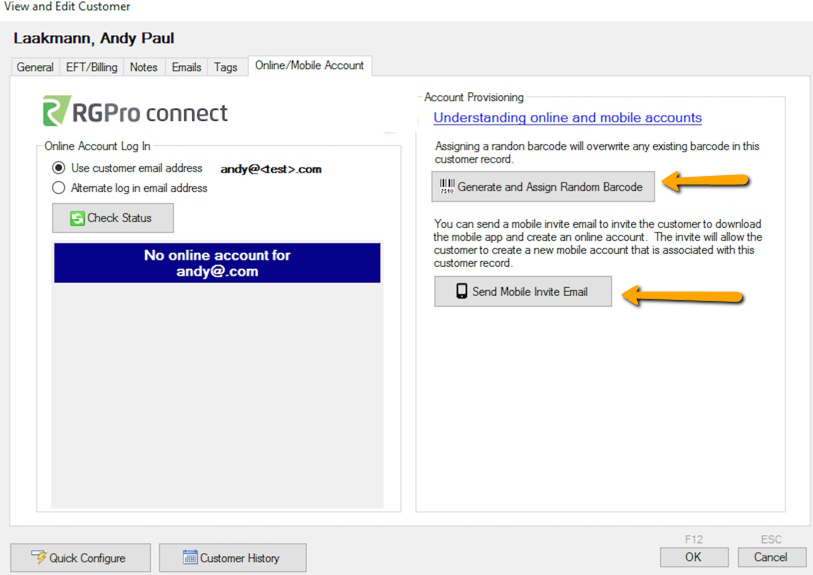813x575 pixels.
Task: Click customer name Laakmann, Andy Paul
Action: pos(94,38)
